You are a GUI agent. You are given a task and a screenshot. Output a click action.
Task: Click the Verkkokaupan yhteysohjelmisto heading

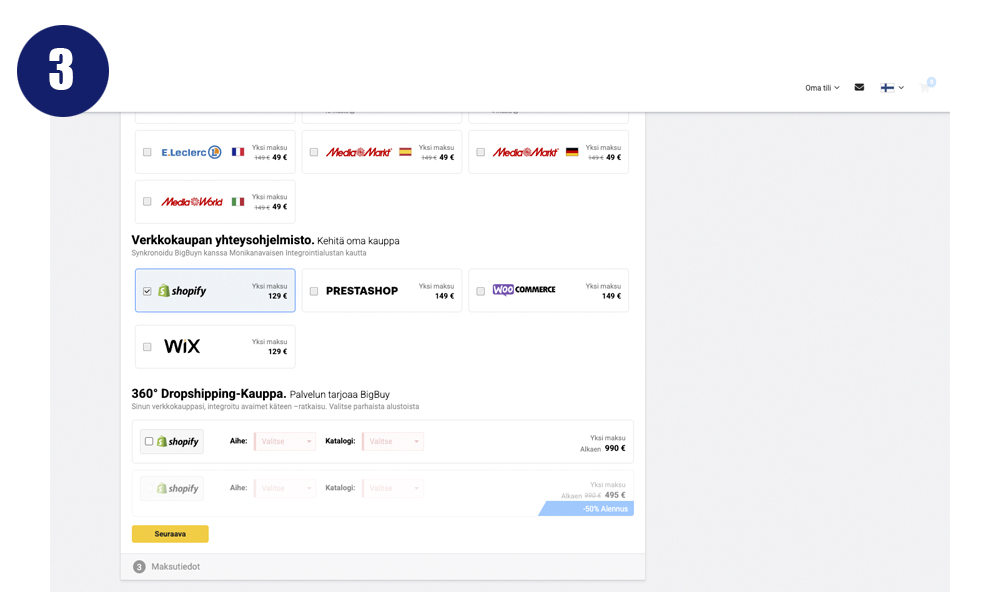[x=223, y=240]
